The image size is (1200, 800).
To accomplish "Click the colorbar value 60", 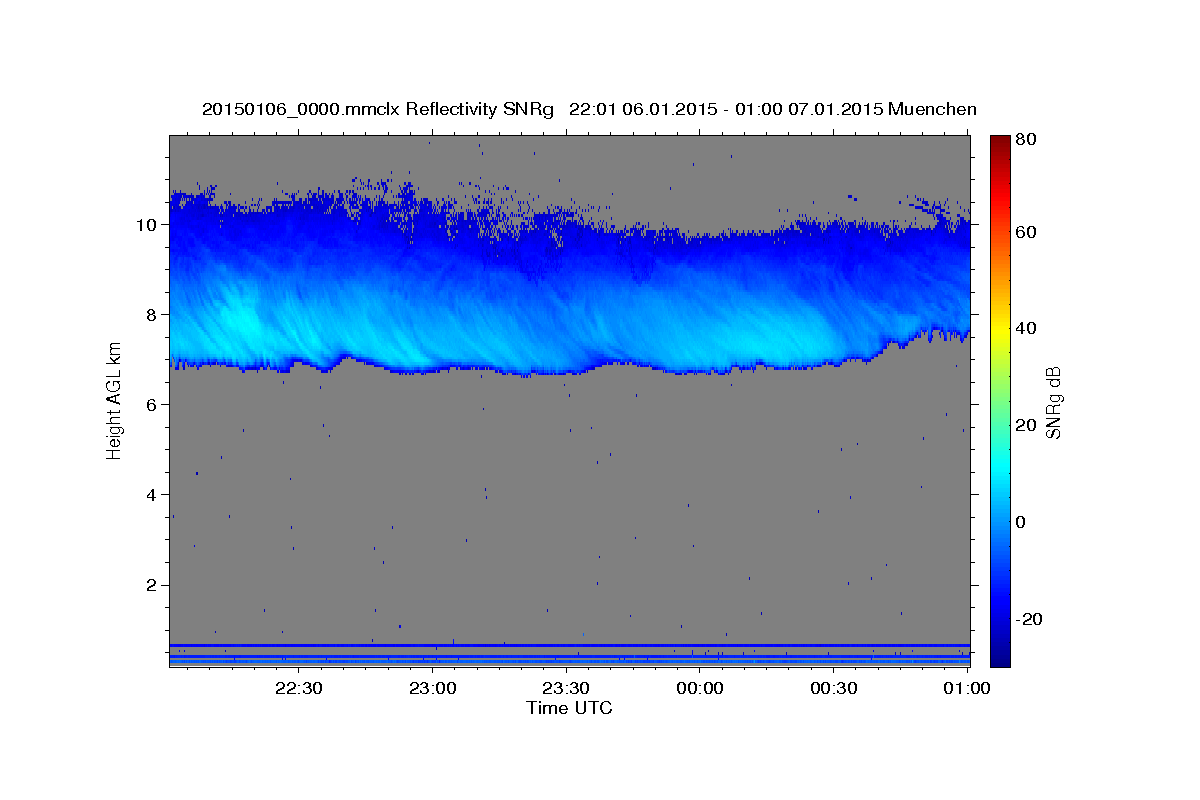I will point(1025,232).
